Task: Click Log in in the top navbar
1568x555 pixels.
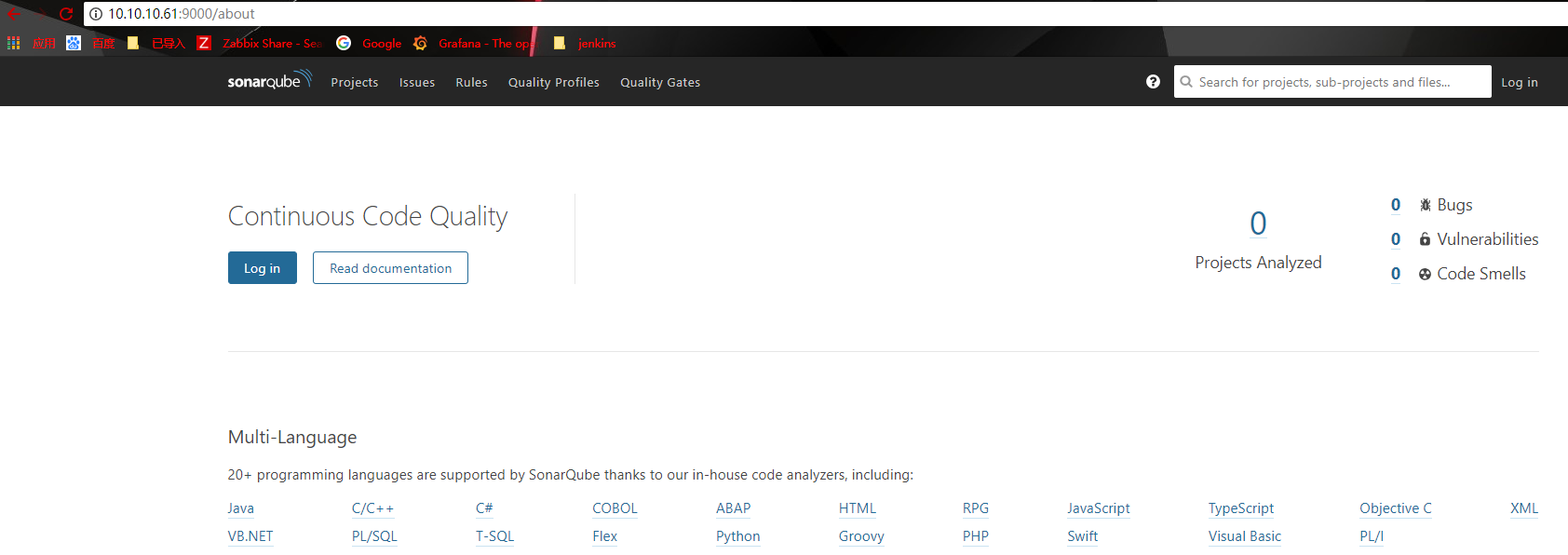Action: coord(1520,82)
